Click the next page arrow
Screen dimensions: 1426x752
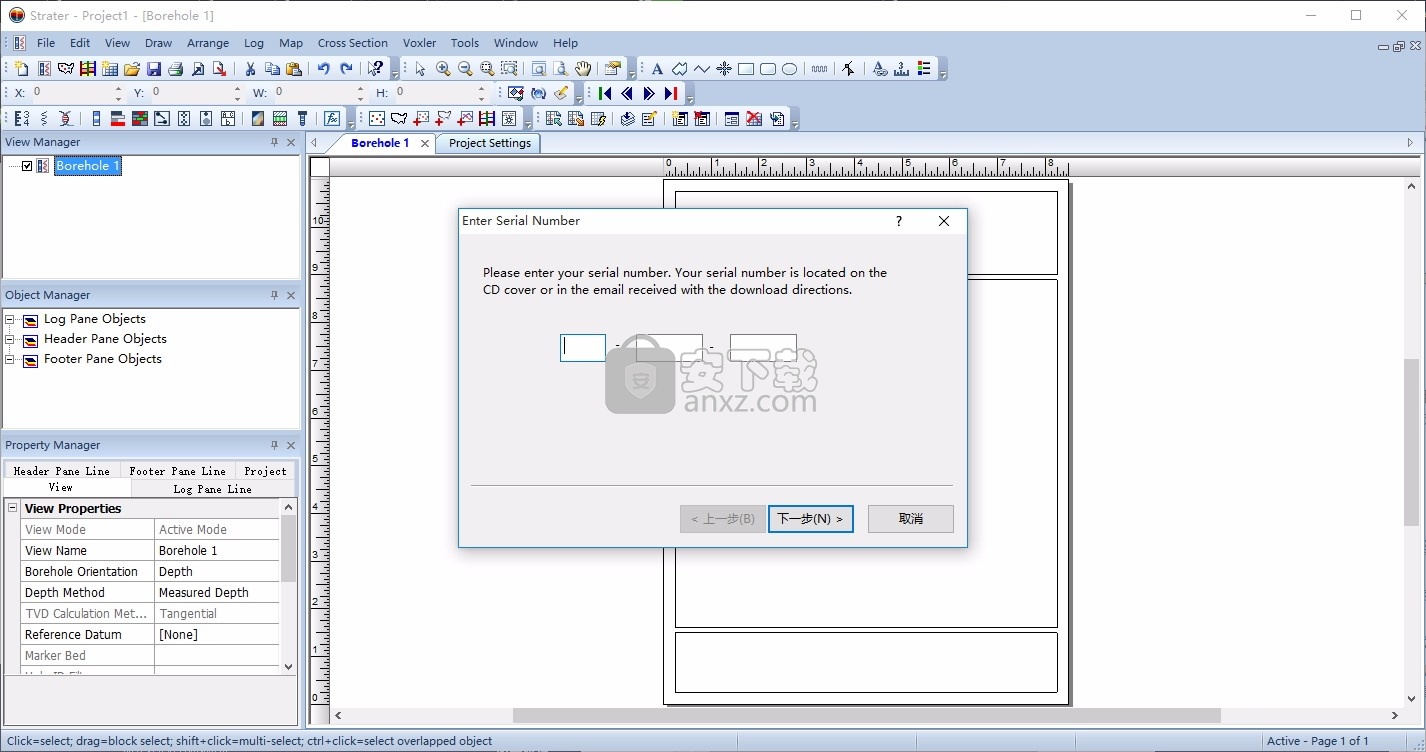coord(649,93)
